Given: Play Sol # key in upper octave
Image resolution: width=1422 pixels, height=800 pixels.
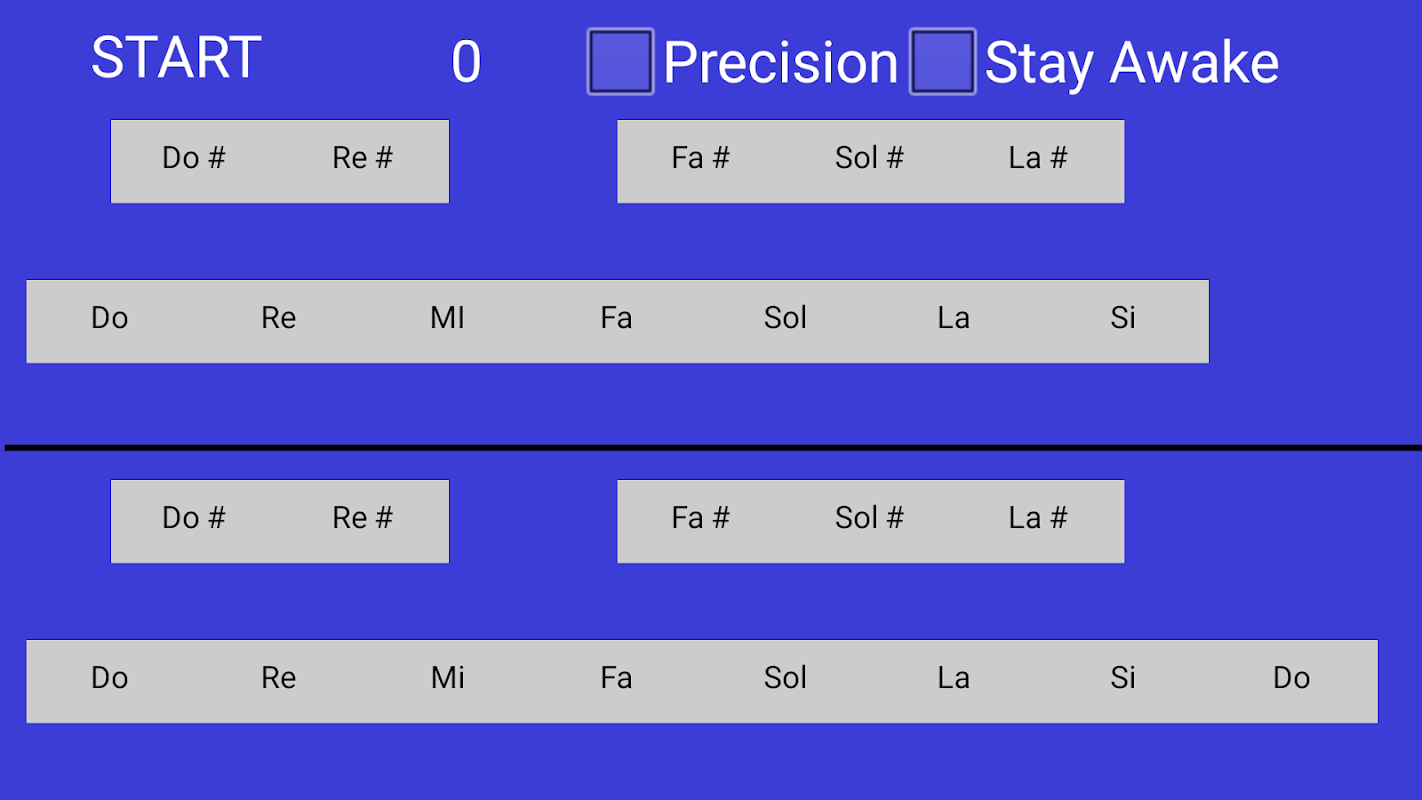Looking at the screenshot, I should pyautogui.click(x=870, y=158).
